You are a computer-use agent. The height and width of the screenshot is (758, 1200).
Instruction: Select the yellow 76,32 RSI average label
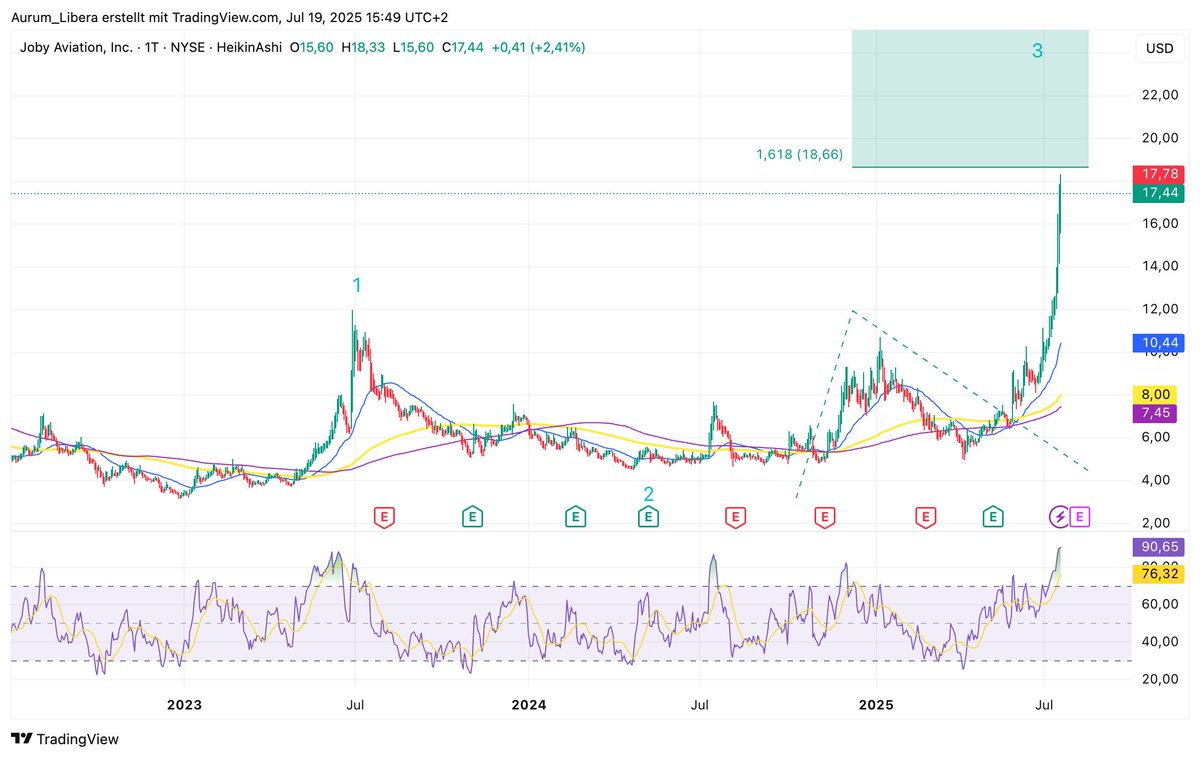point(1159,573)
